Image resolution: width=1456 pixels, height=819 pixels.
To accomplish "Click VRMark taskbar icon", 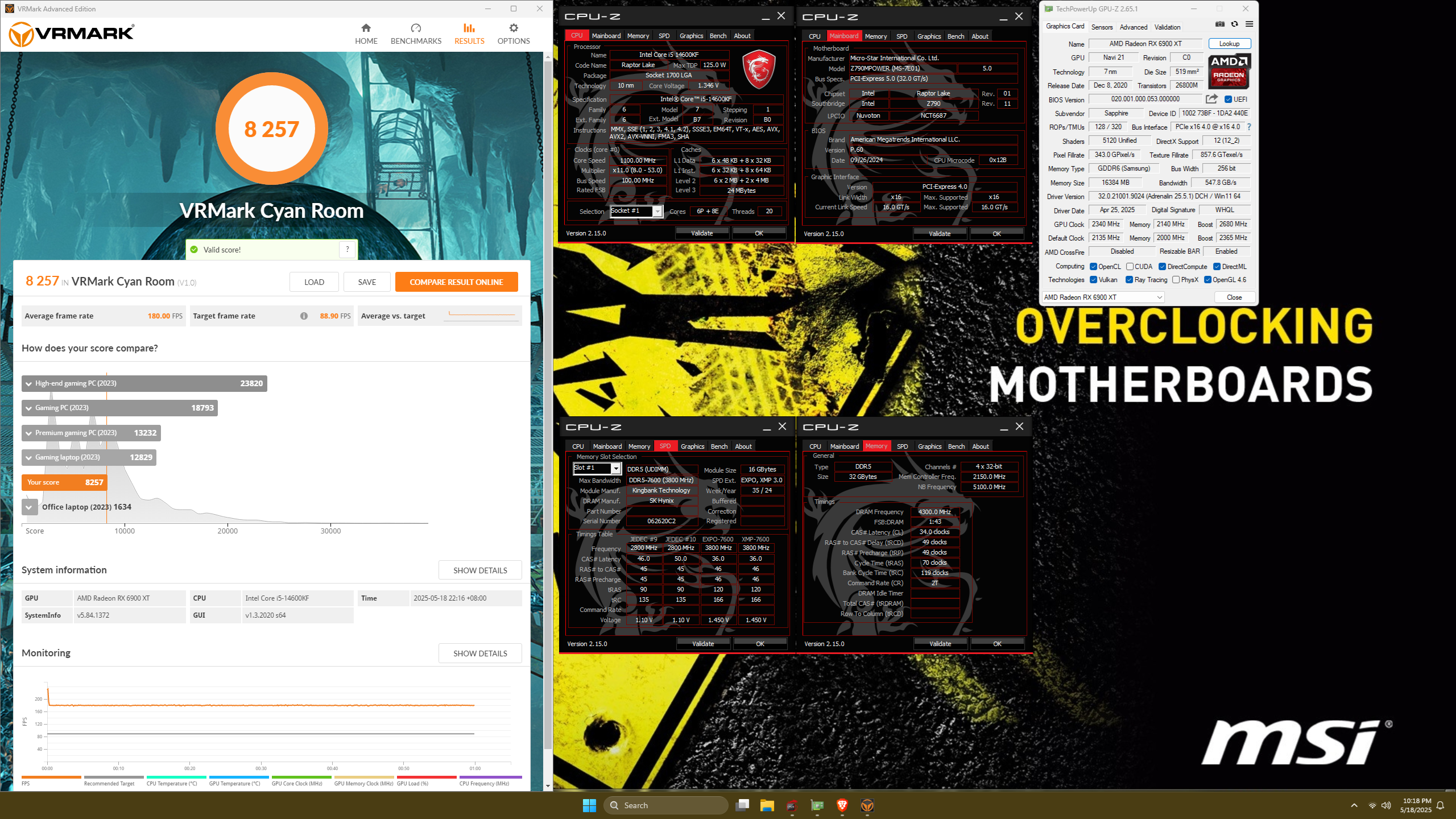I will click(x=867, y=805).
